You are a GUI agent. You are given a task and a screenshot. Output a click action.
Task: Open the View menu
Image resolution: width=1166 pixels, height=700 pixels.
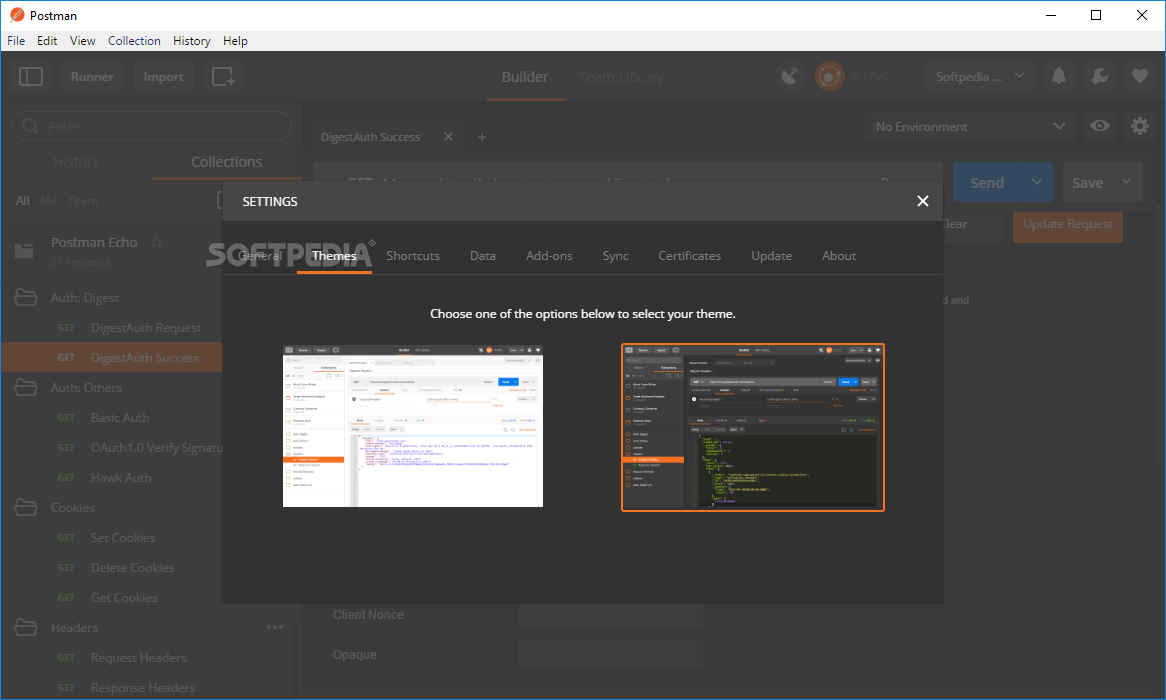point(83,41)
